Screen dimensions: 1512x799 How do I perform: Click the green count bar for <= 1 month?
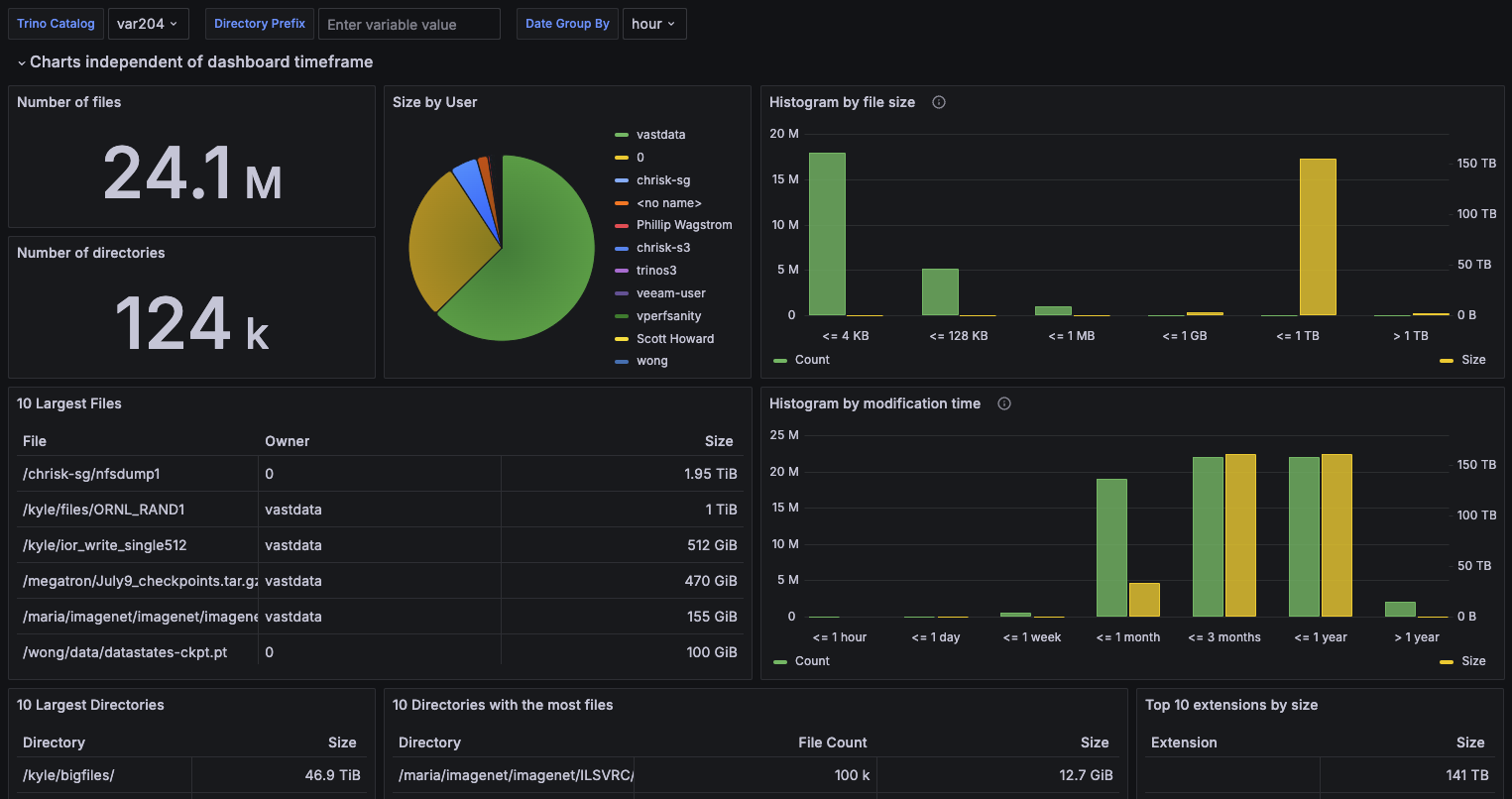(x=1111, y=548)
